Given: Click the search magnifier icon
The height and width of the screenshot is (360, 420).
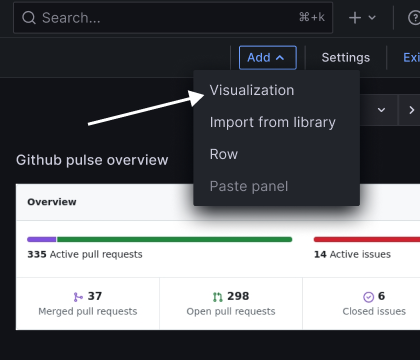Looking at the screenshot, I should pyautogui.click(x=29, y=17).
